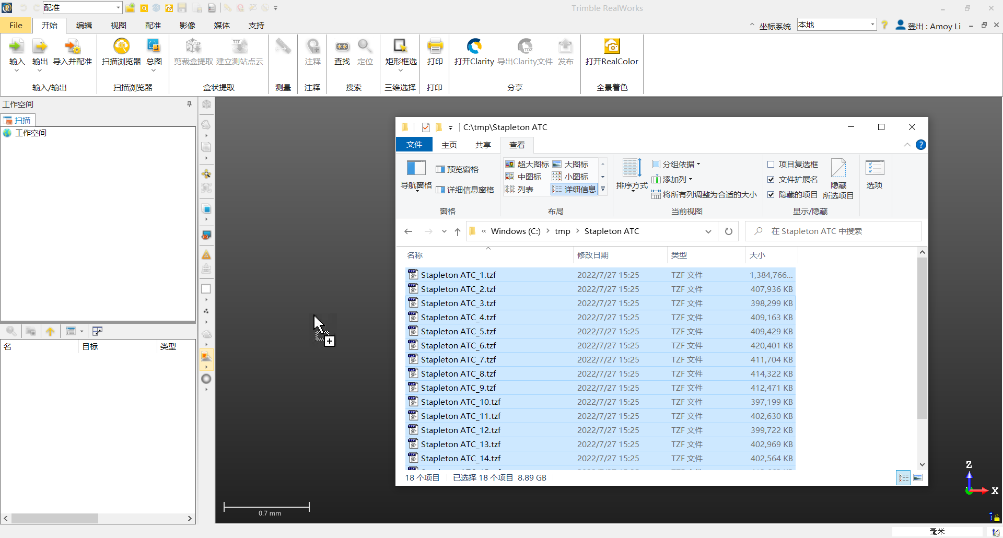Click the 预览窗格 preview pane button in Explorer
The height and width of the screenshot is (538, 1003).
tap(457, 170)
